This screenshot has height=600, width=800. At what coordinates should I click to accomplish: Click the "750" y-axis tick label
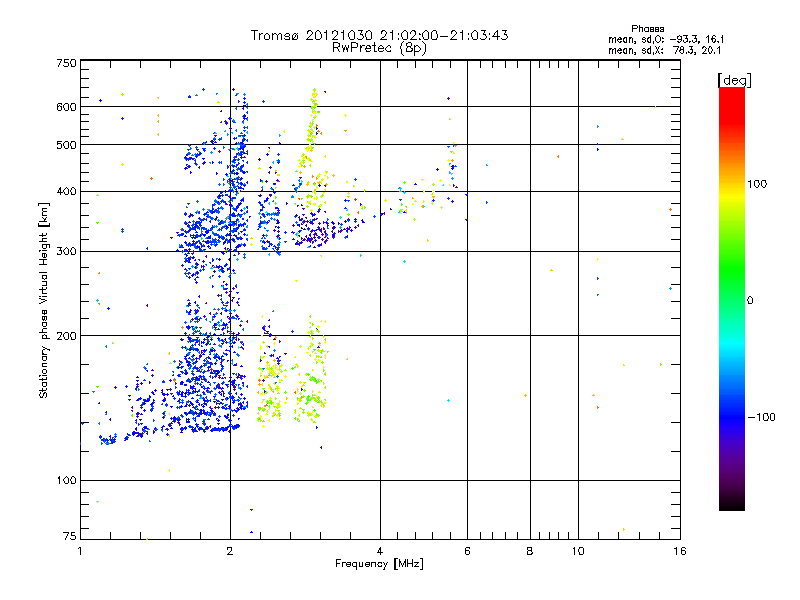[x=66, y=63]
